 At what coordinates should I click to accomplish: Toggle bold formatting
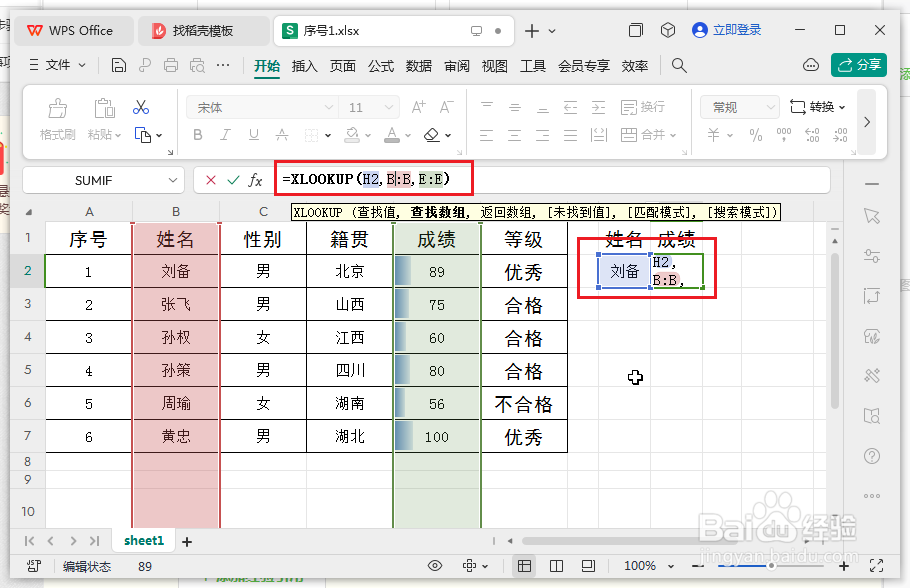[197, 135]
